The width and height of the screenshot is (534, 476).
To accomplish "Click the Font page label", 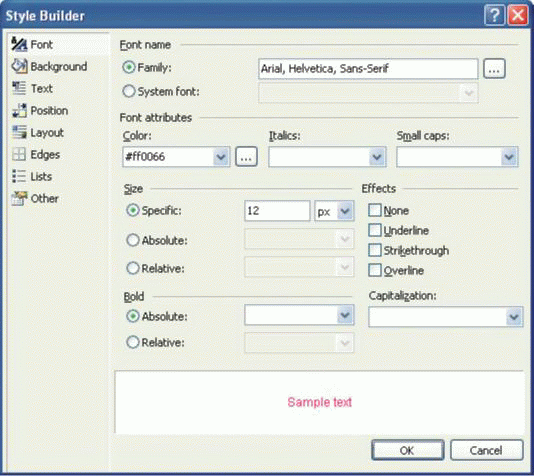I will [x=42, y=45].
